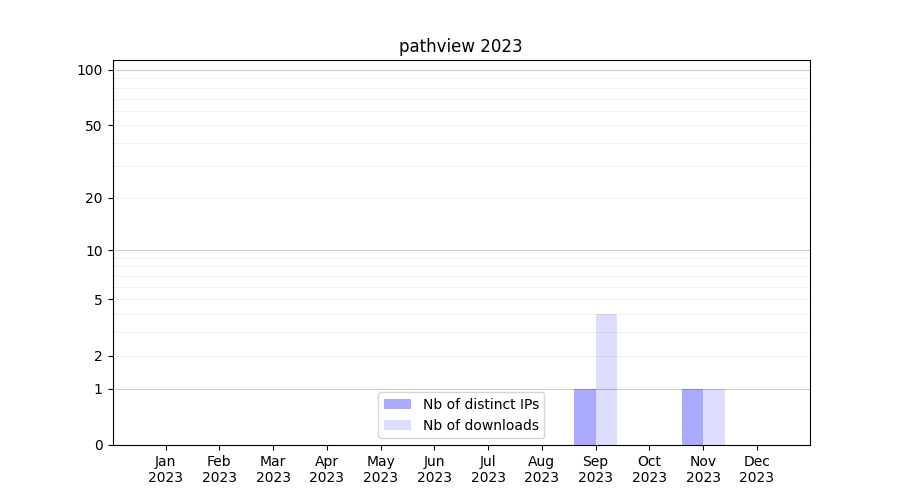The width and height of the screenshot is (900, 500).
Task: Click the y-axis tick label 50
Action: point(94,126)
